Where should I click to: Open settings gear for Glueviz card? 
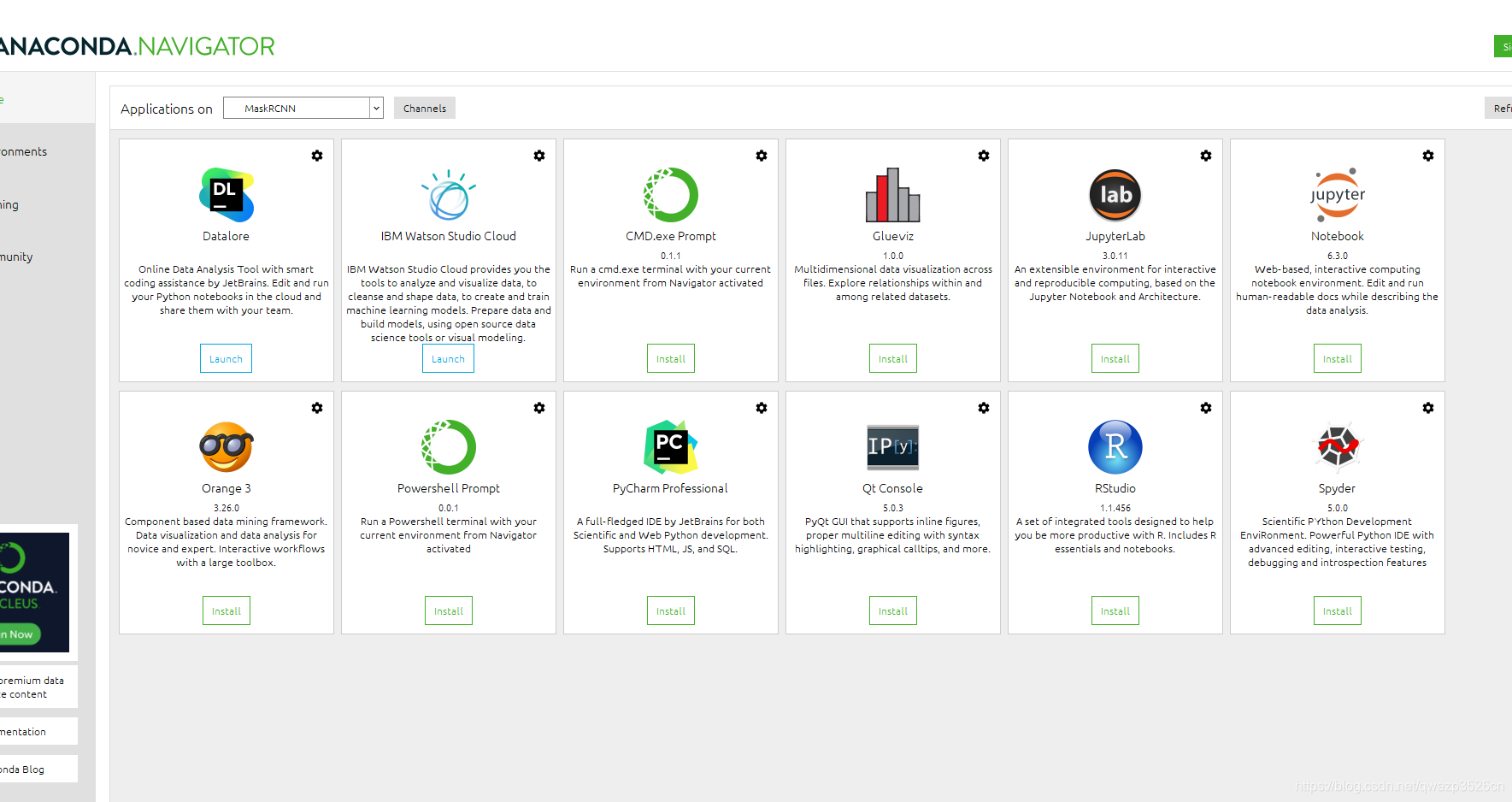click(984, 156)
